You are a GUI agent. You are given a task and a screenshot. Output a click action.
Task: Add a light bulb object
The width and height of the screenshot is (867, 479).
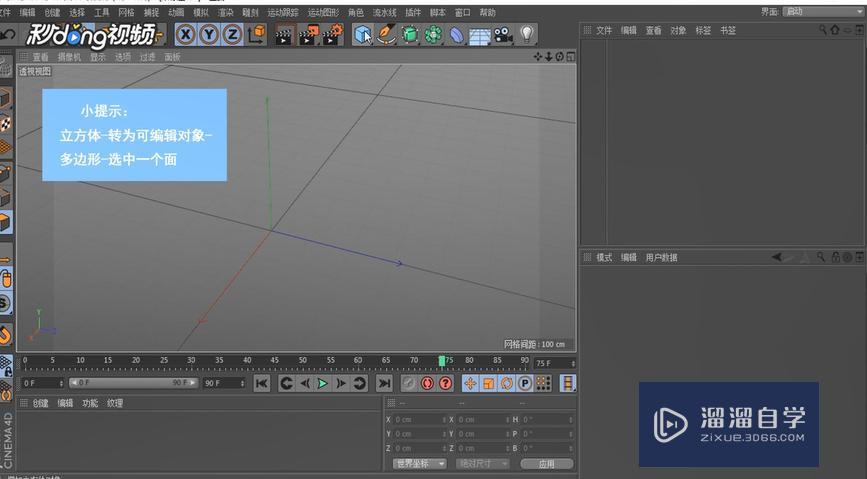point(527,35)
